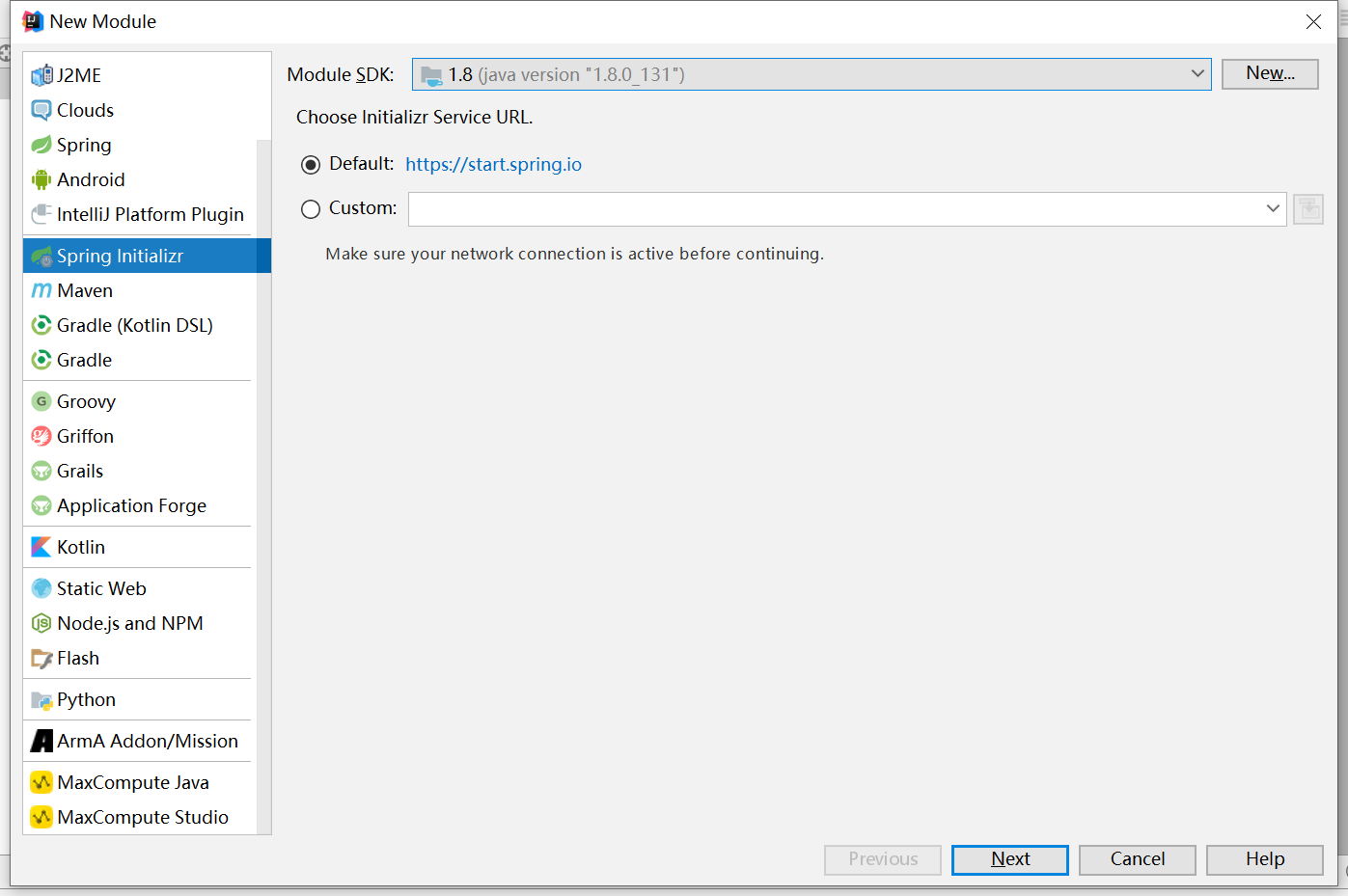
Task: Select Grails in the module list
Action: [140, 471]
